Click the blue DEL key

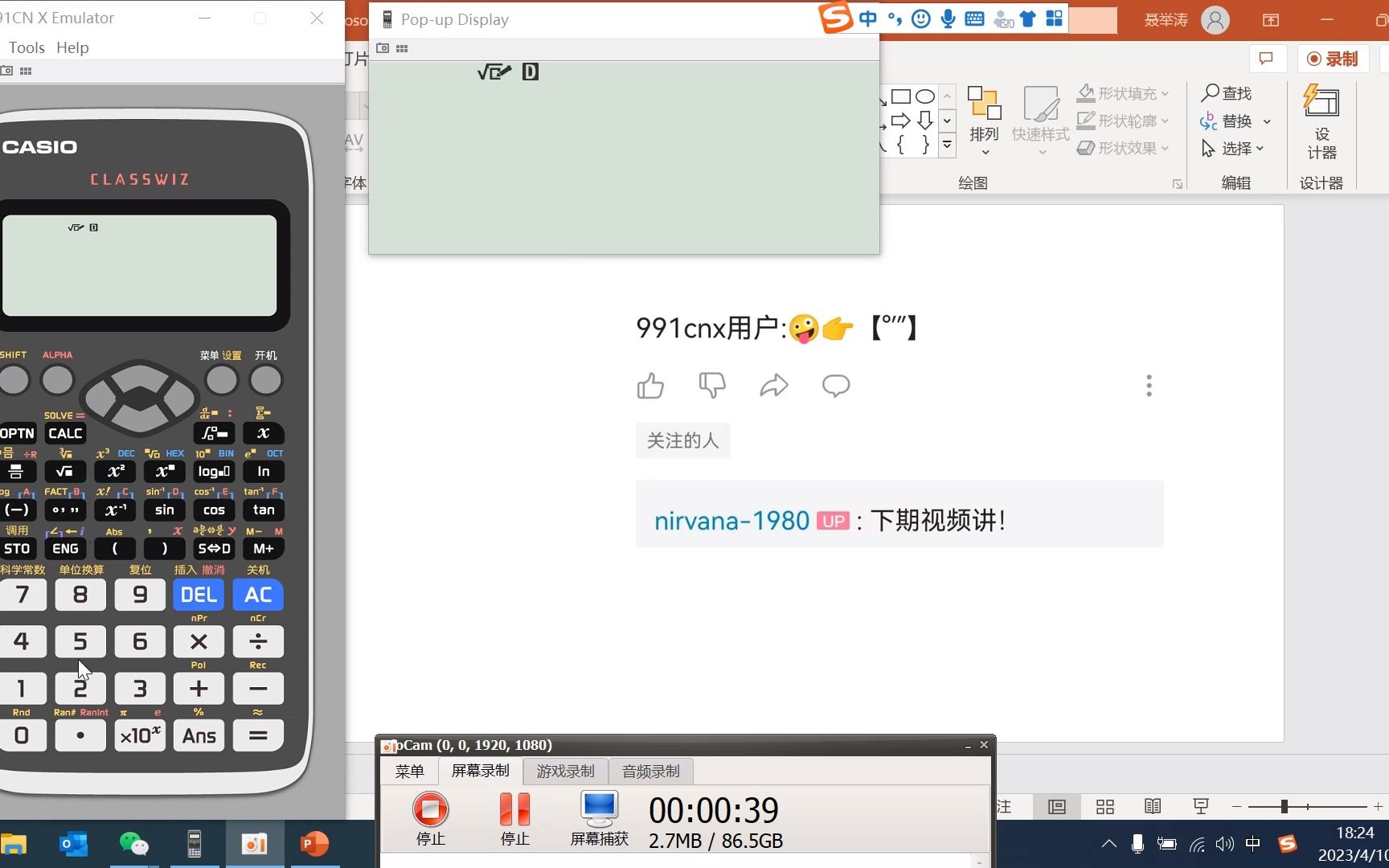(x=199, y=595)
